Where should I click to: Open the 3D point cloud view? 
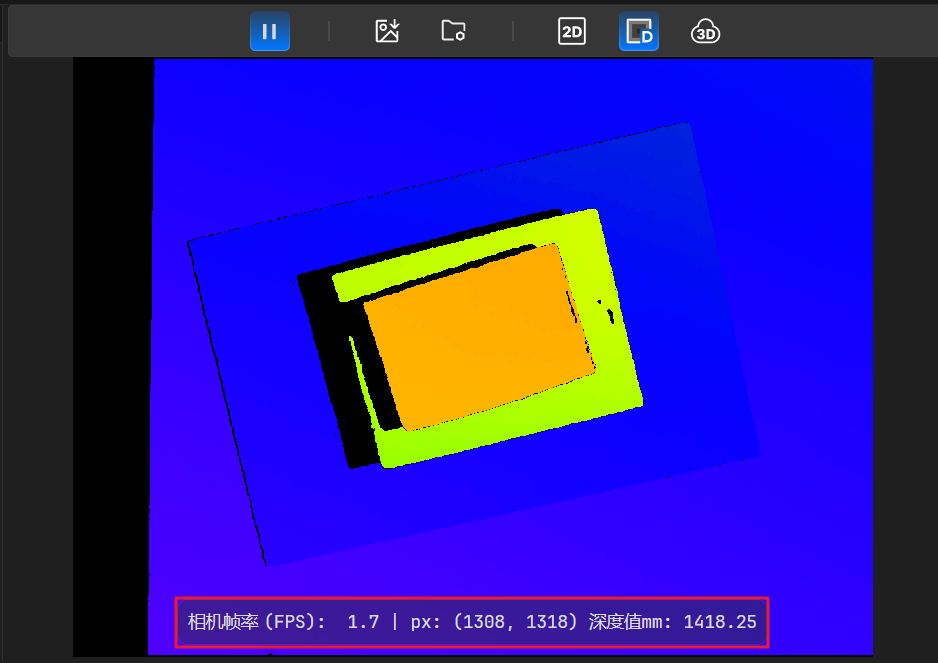(x=706, y=32)
